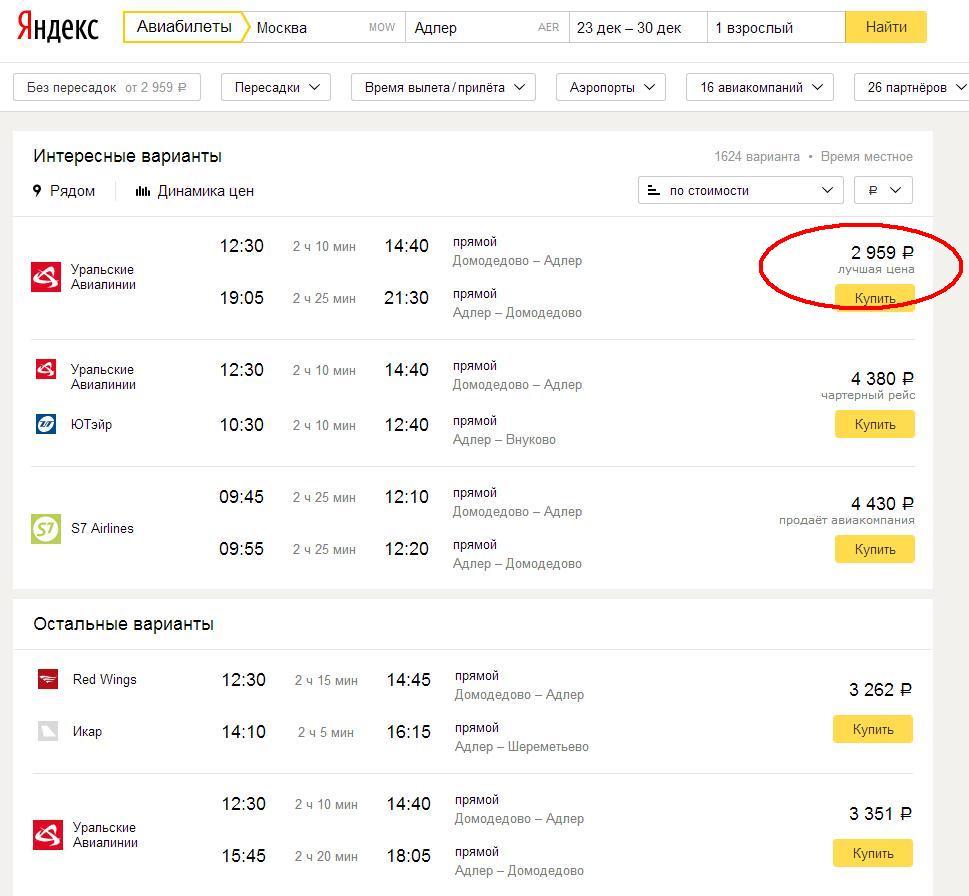Click the 10:30 ЮТэйр departure time
969x896 pixels.
click(x=242, y=425)
